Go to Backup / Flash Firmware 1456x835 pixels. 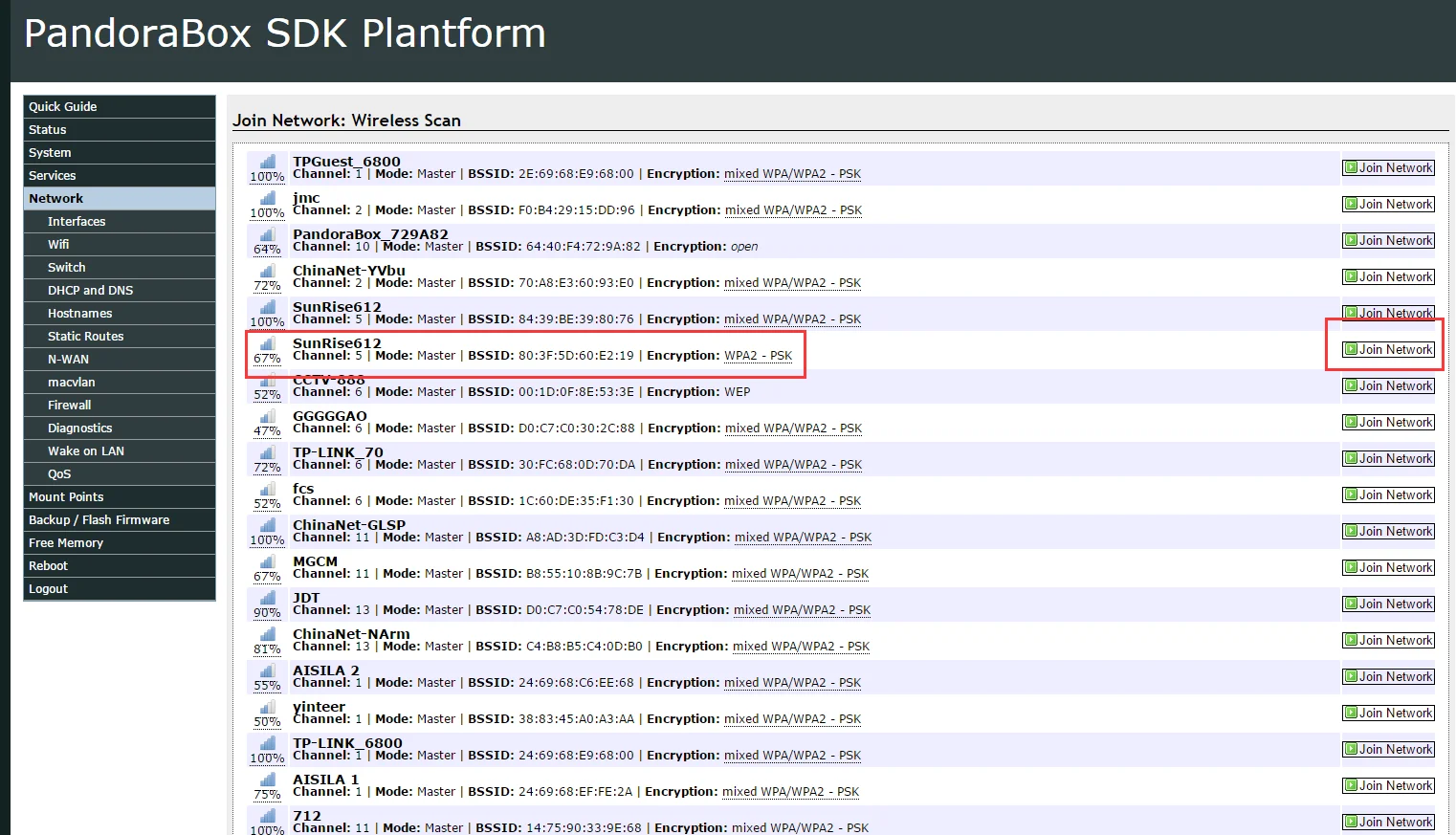(120, 520)
